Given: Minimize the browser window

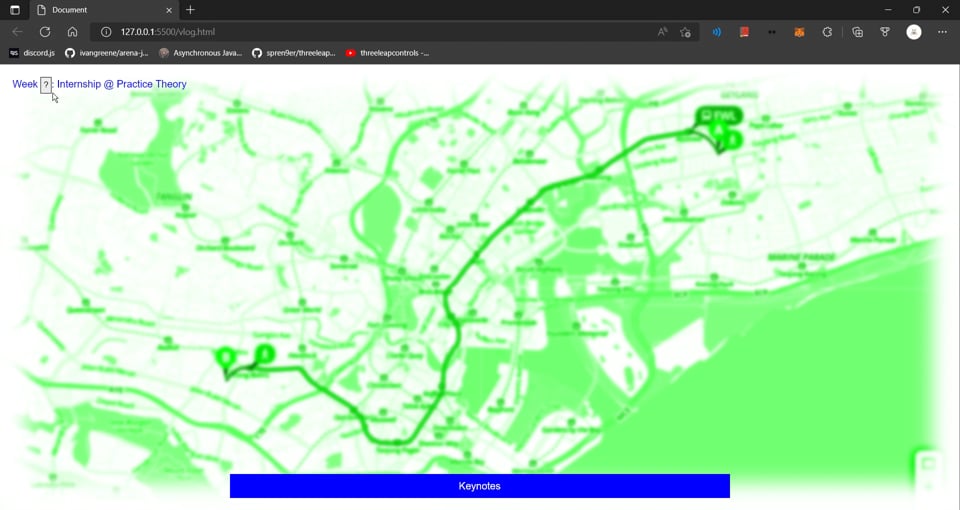Looking at the screenshot, I should 888,10.
